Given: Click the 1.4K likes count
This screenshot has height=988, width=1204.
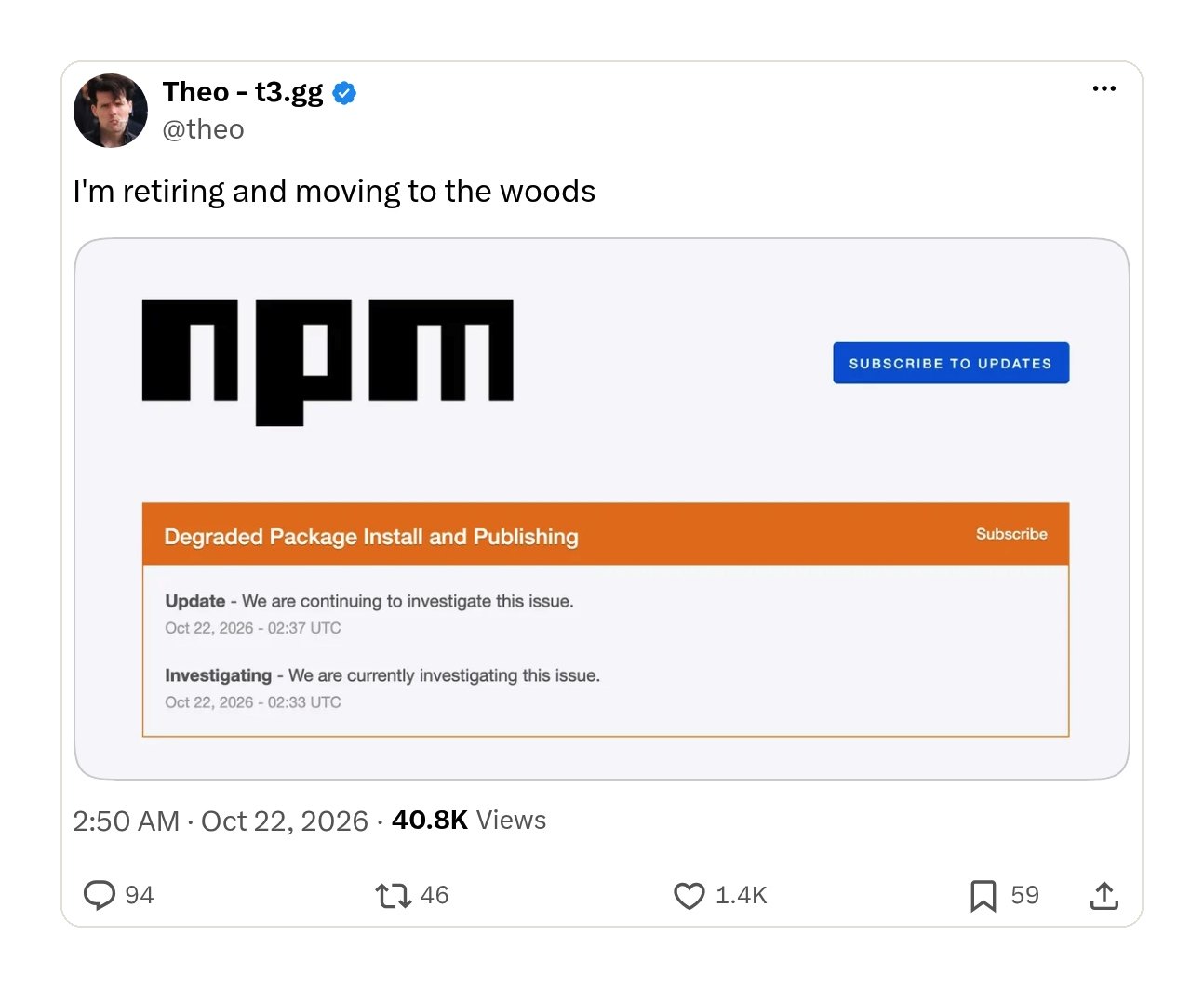Looking at the screenshot, I should 741,895.
